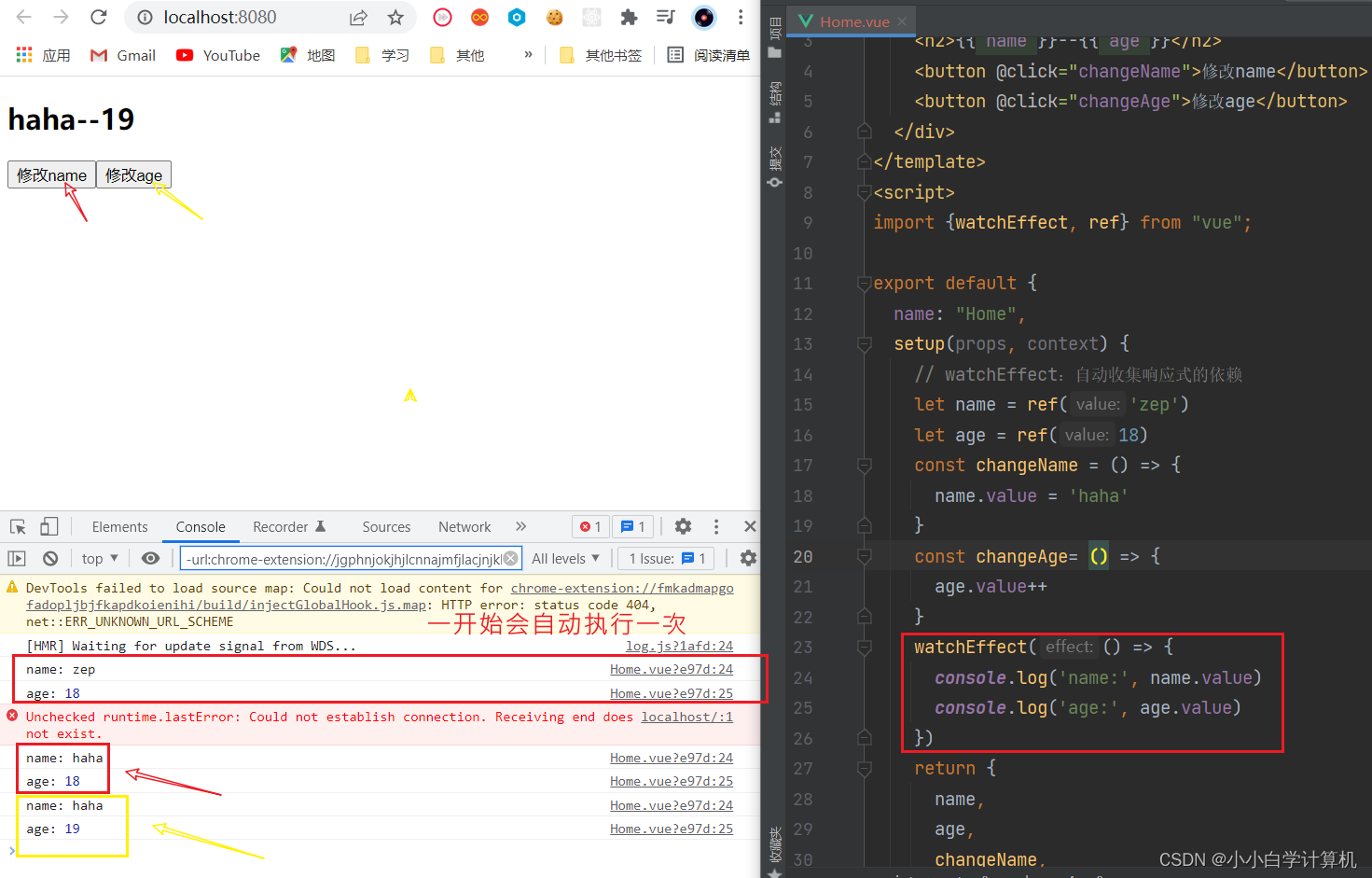This screenshot has height=878, width=1372.
Task: Open the 应用 apps bookmark
Action: coord(43,55)
